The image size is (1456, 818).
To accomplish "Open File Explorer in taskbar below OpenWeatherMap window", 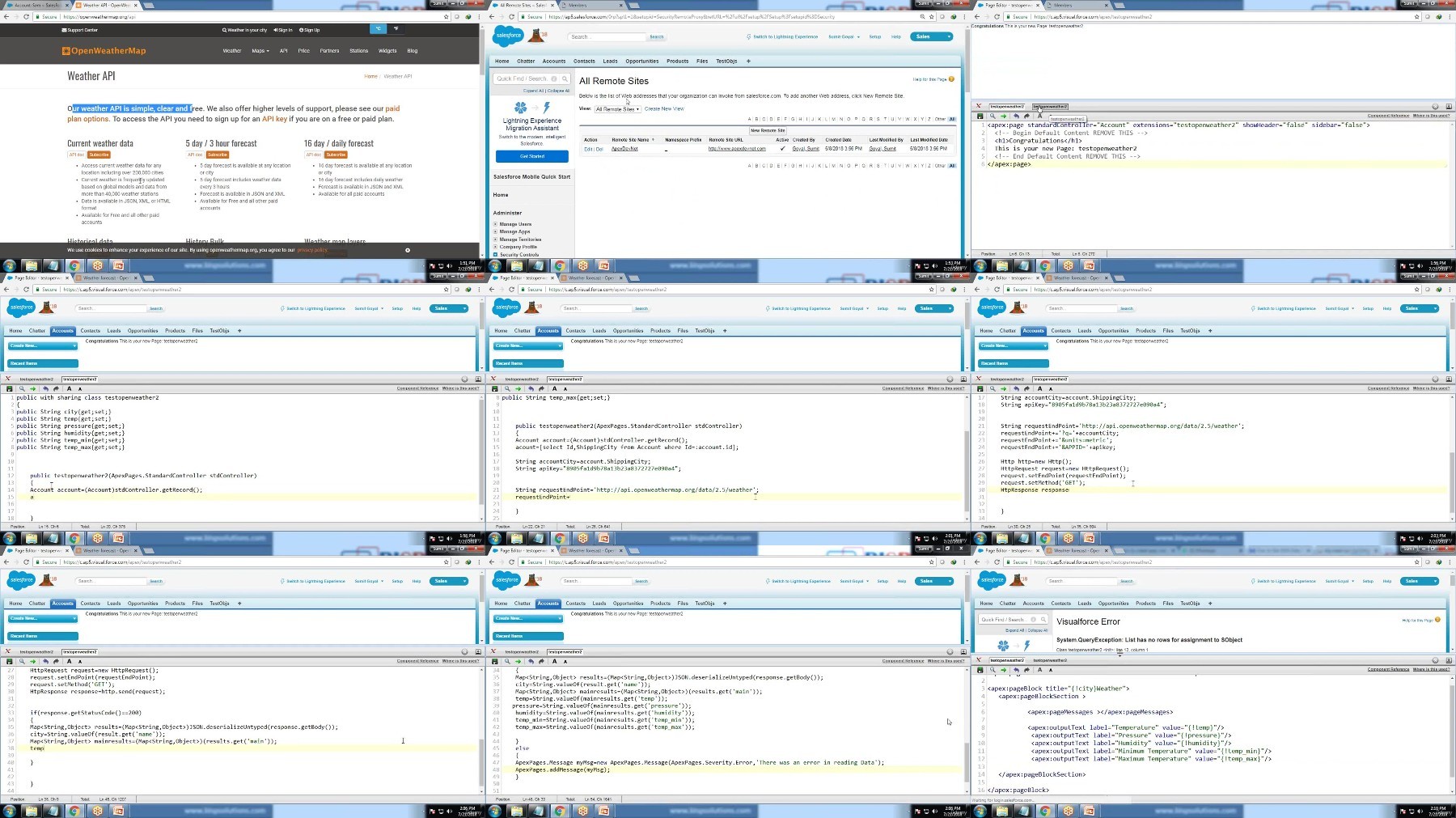I will pyautogui.click(x=31, y=265).
